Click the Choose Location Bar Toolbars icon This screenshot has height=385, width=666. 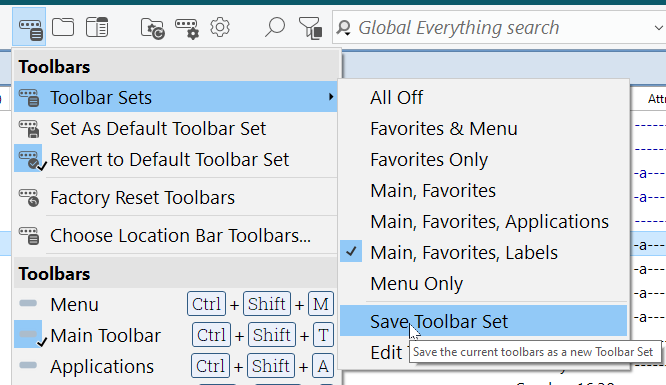point(29,236)
